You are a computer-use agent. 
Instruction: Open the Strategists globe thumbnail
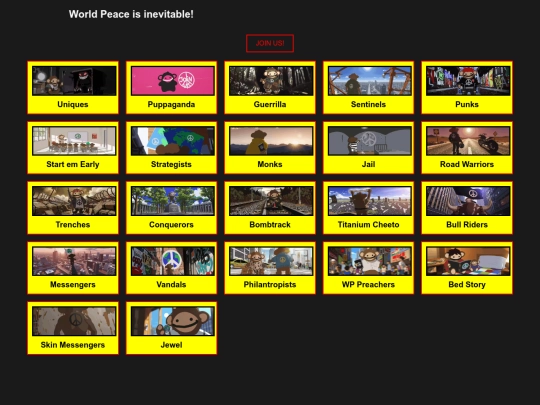(x=173, y=141)
